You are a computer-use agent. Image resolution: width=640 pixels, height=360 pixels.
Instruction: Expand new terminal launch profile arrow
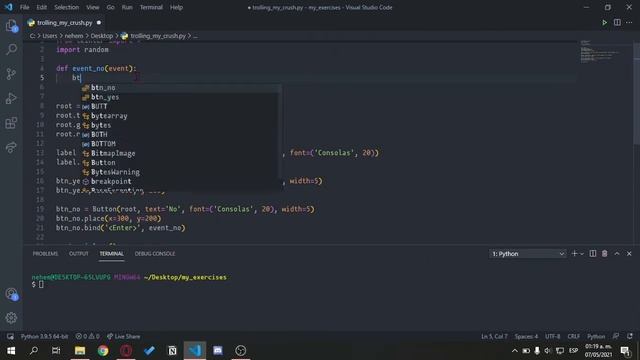(582, 254)
